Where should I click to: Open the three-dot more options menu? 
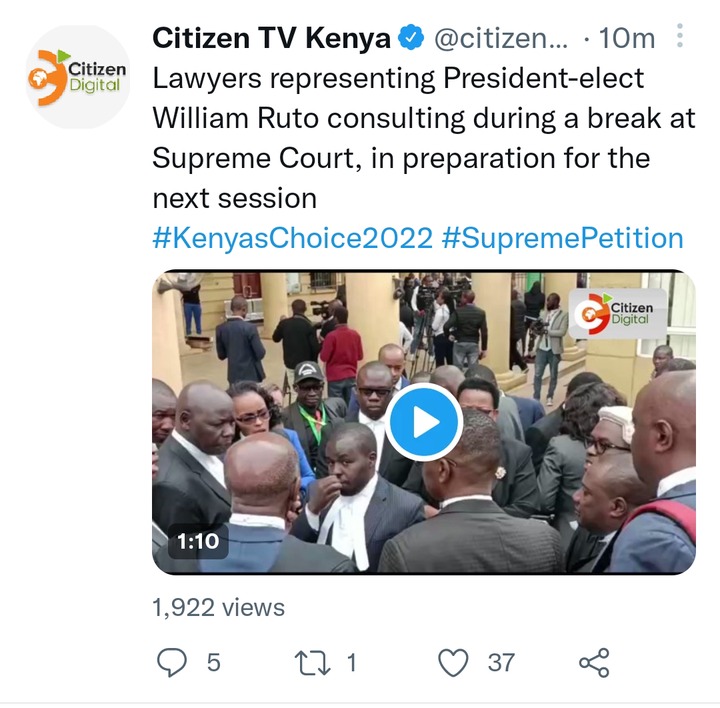(680, 36)
